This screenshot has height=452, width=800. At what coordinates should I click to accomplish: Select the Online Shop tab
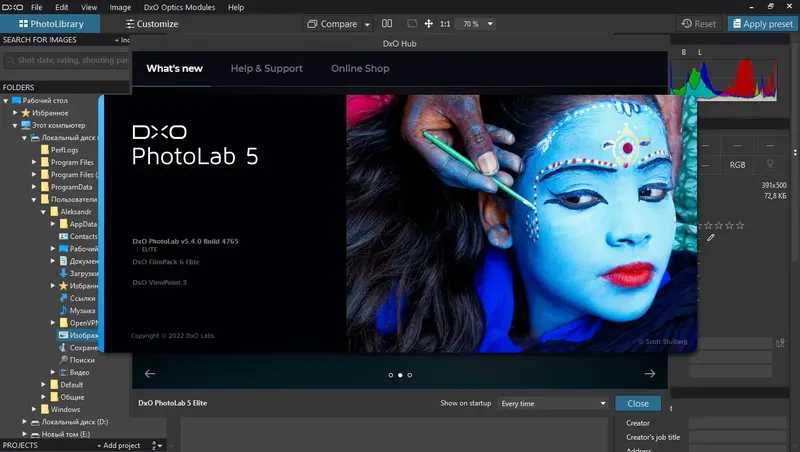click(x=360, y=68)
